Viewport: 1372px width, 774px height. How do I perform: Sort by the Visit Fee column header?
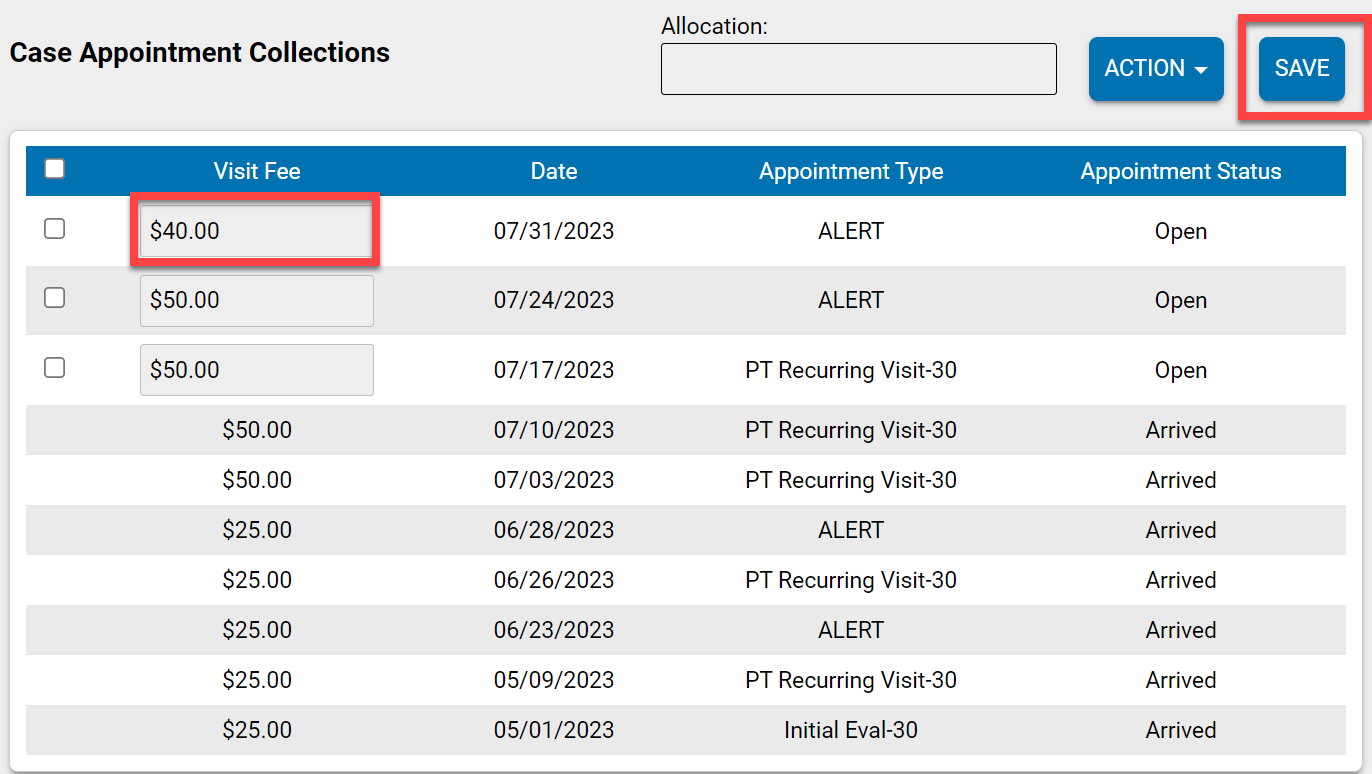[256, 171]
